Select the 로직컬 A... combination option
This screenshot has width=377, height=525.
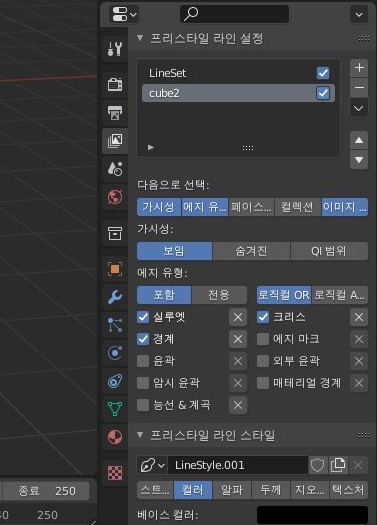tap(340, 295)
